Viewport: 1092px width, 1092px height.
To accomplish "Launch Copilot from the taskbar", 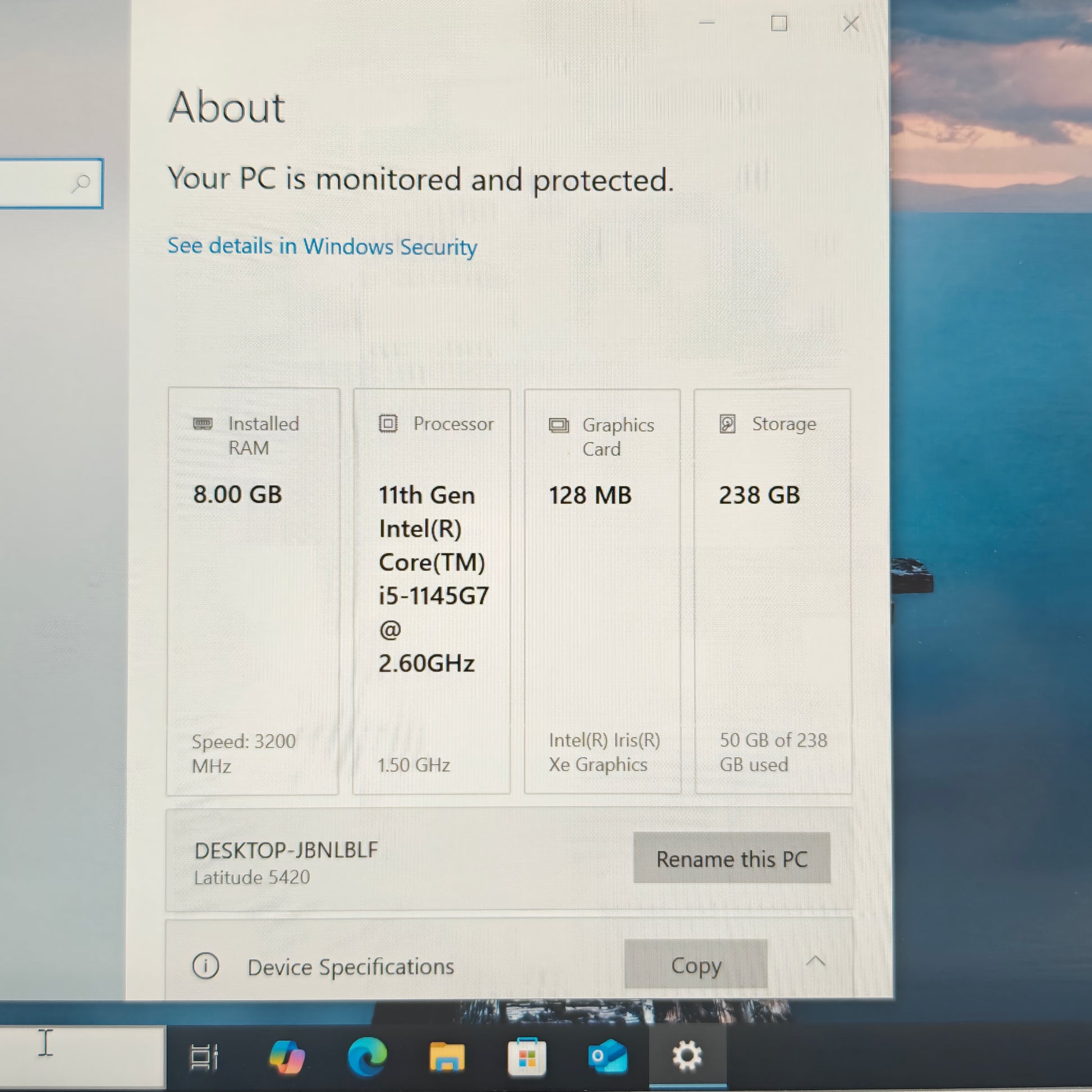I will tap(287, 1057).
